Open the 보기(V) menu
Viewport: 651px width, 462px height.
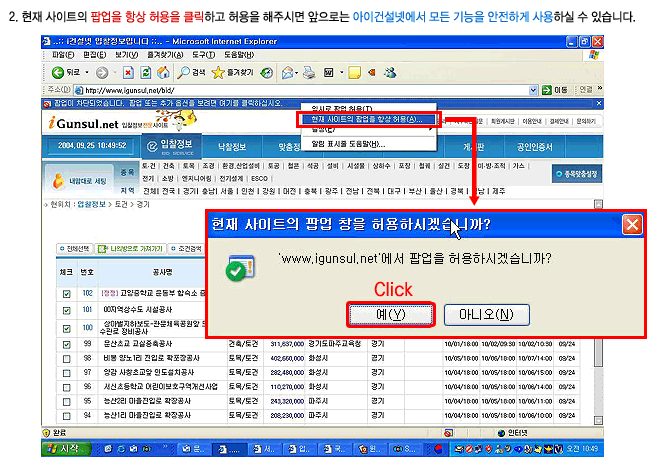point(126,55)
